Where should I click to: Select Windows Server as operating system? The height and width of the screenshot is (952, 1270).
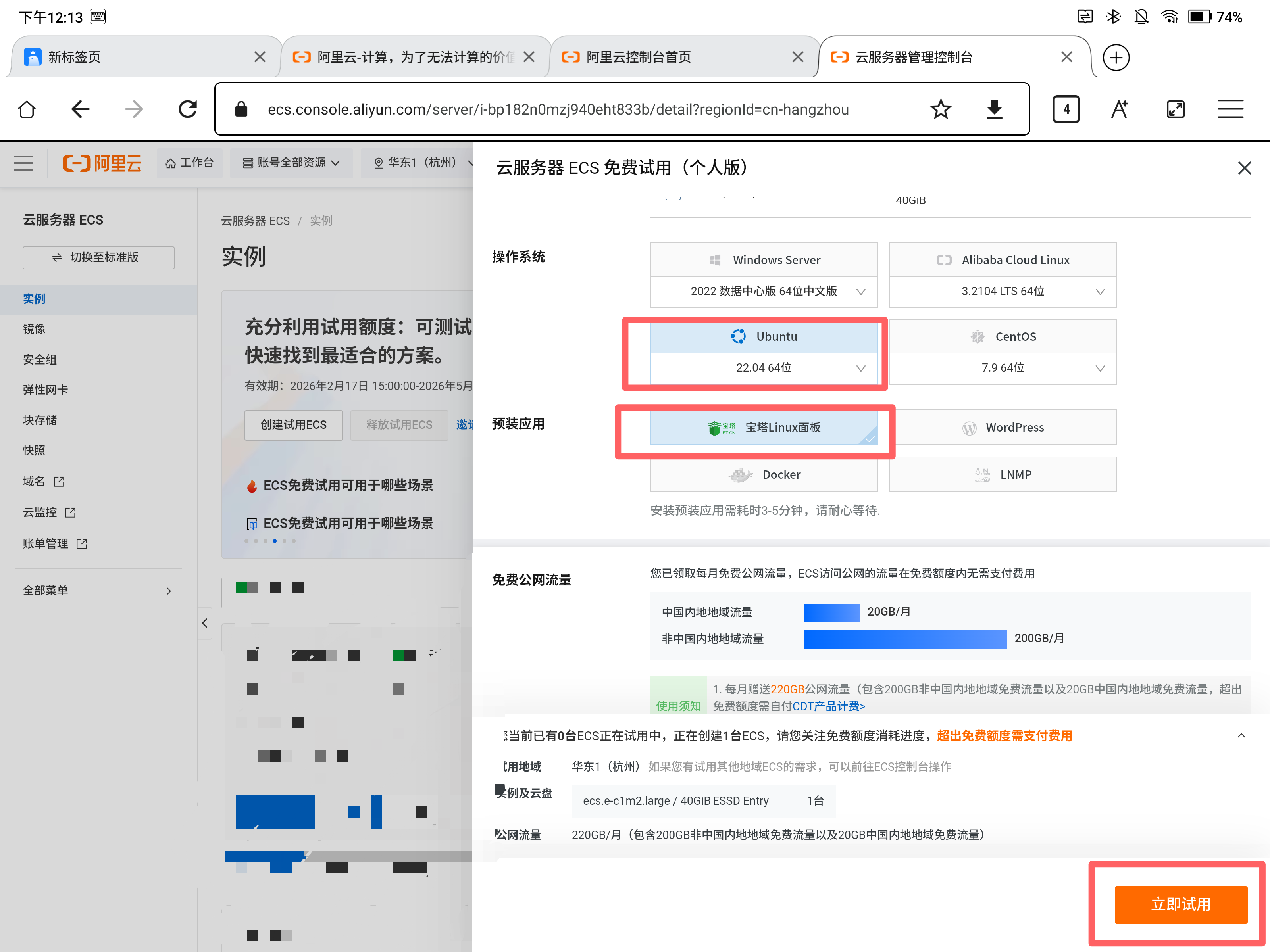[764, 259]
